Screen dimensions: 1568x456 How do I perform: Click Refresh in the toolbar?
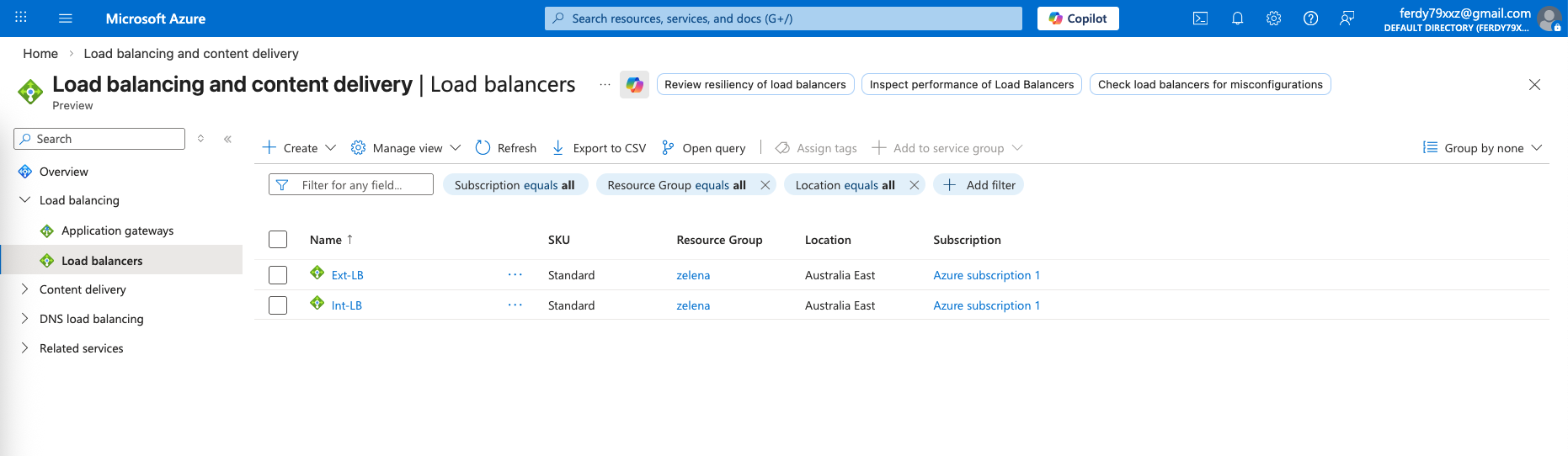[506, 148]
